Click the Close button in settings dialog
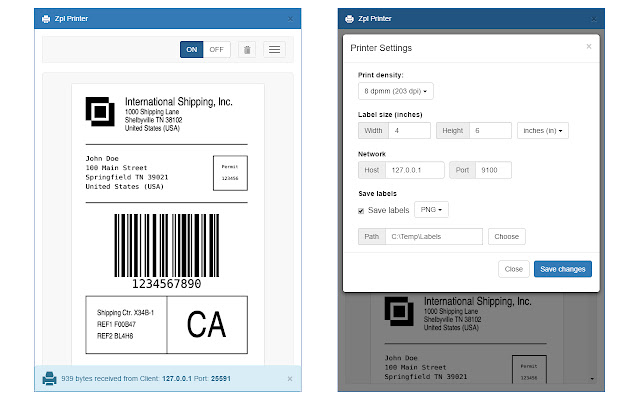The height and width of the screenshot is (400, 640). click(x=513, y=269)
